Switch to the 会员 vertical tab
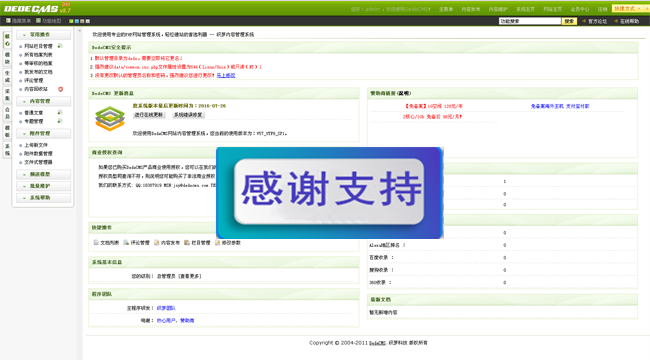 pos(7,113)
